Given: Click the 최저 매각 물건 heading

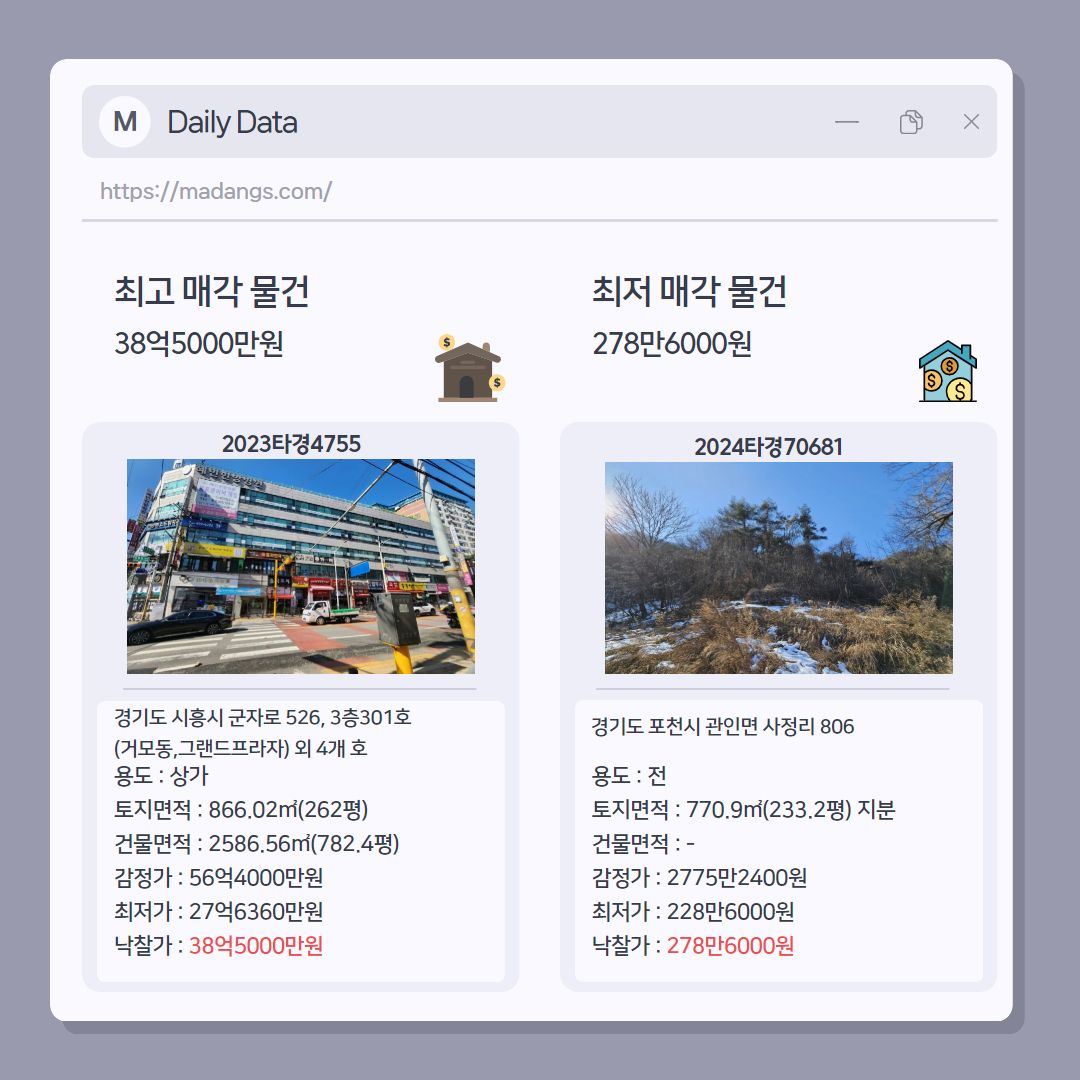Looking at the screenshot, I should click(x=689, y=291).
